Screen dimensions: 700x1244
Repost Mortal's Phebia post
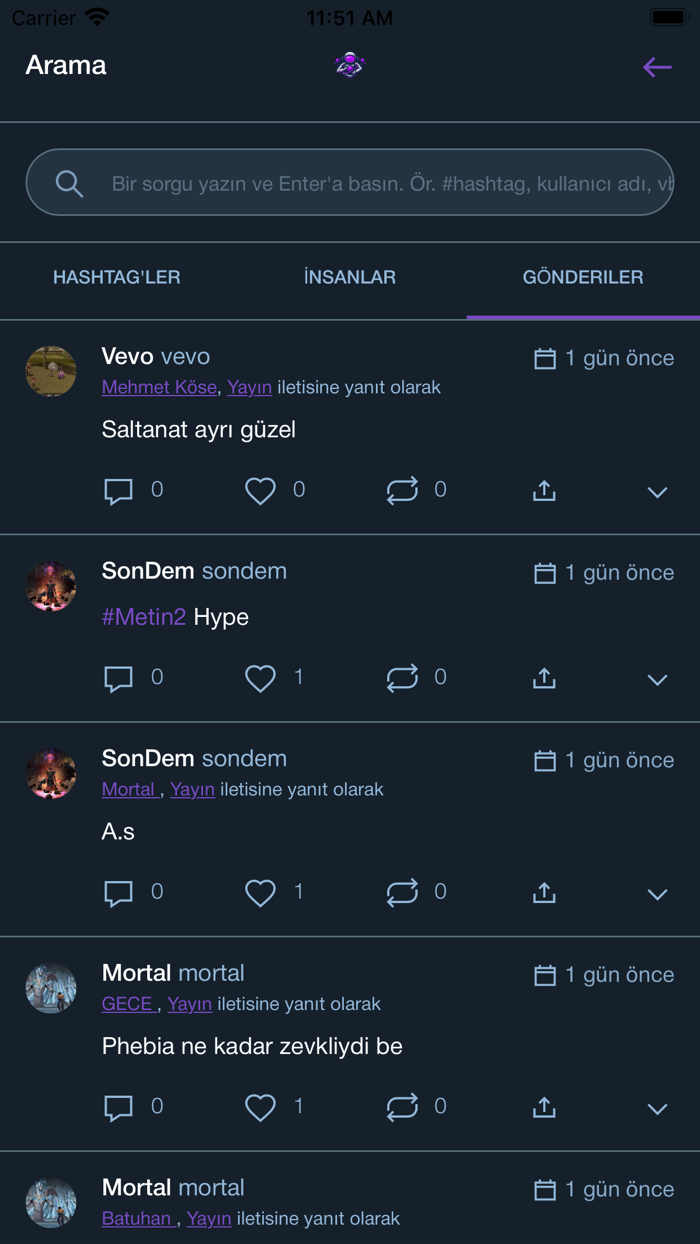pyautogui.click(x=403, y=1107)
